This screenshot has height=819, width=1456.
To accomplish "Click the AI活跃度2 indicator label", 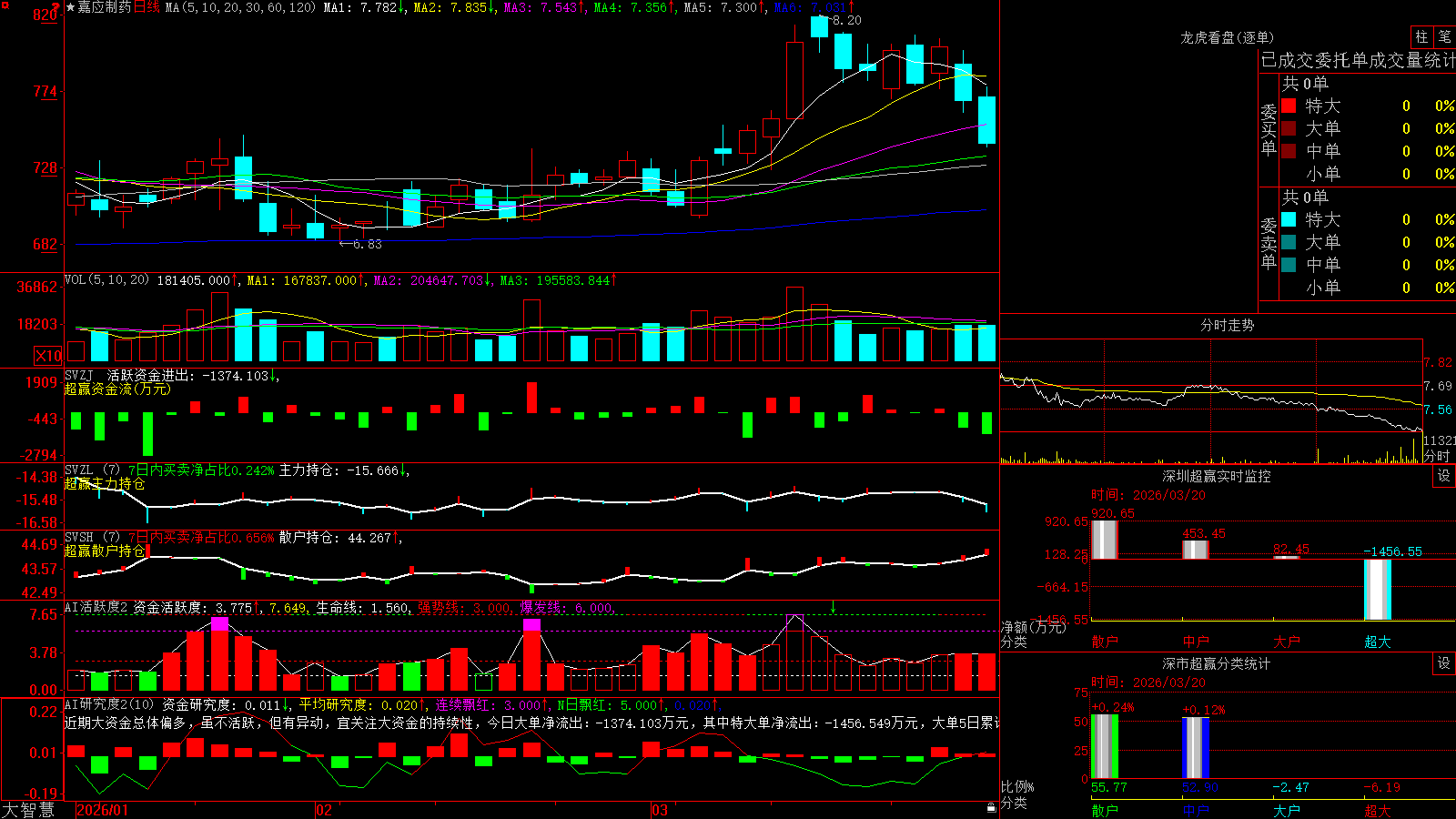I will 96,607.
